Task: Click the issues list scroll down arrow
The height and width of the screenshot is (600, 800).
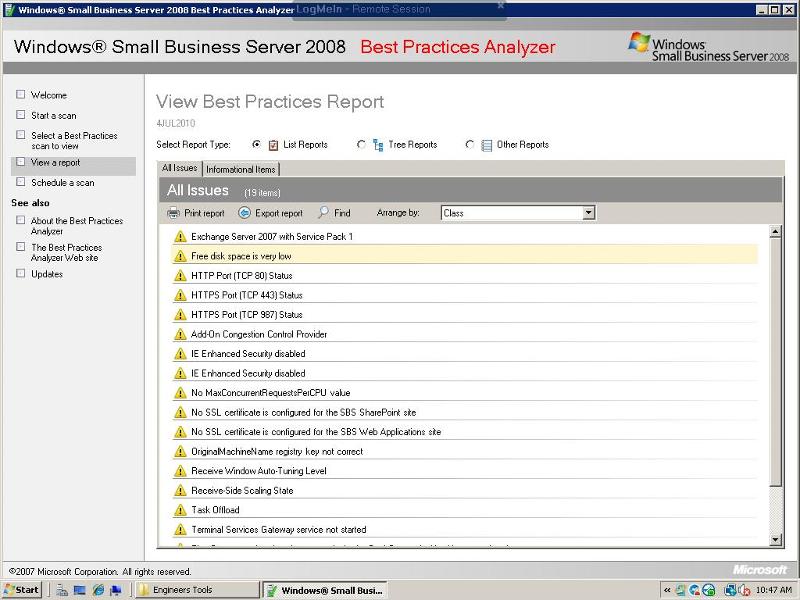Action: click(x=776, y=539)
